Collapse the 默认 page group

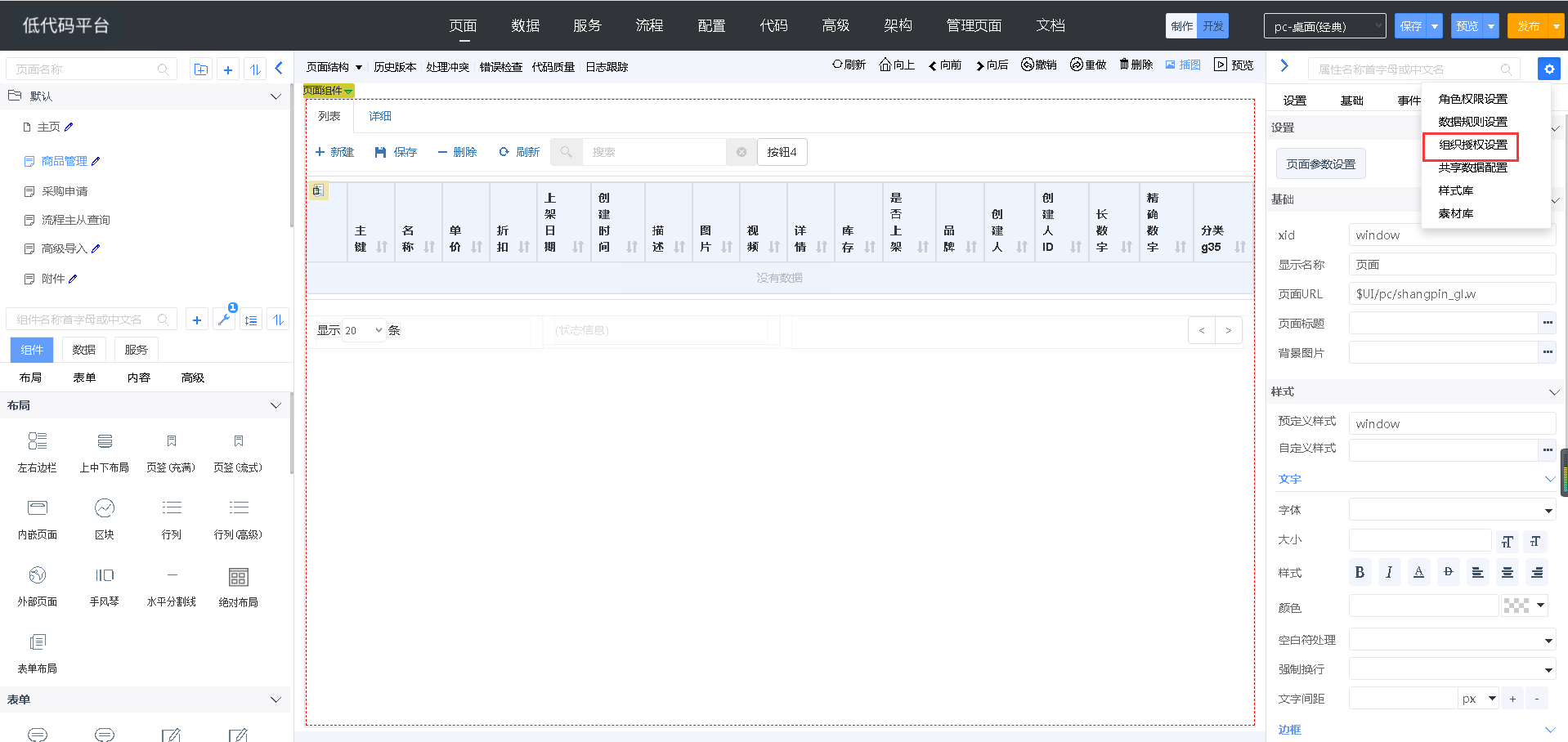276,96
